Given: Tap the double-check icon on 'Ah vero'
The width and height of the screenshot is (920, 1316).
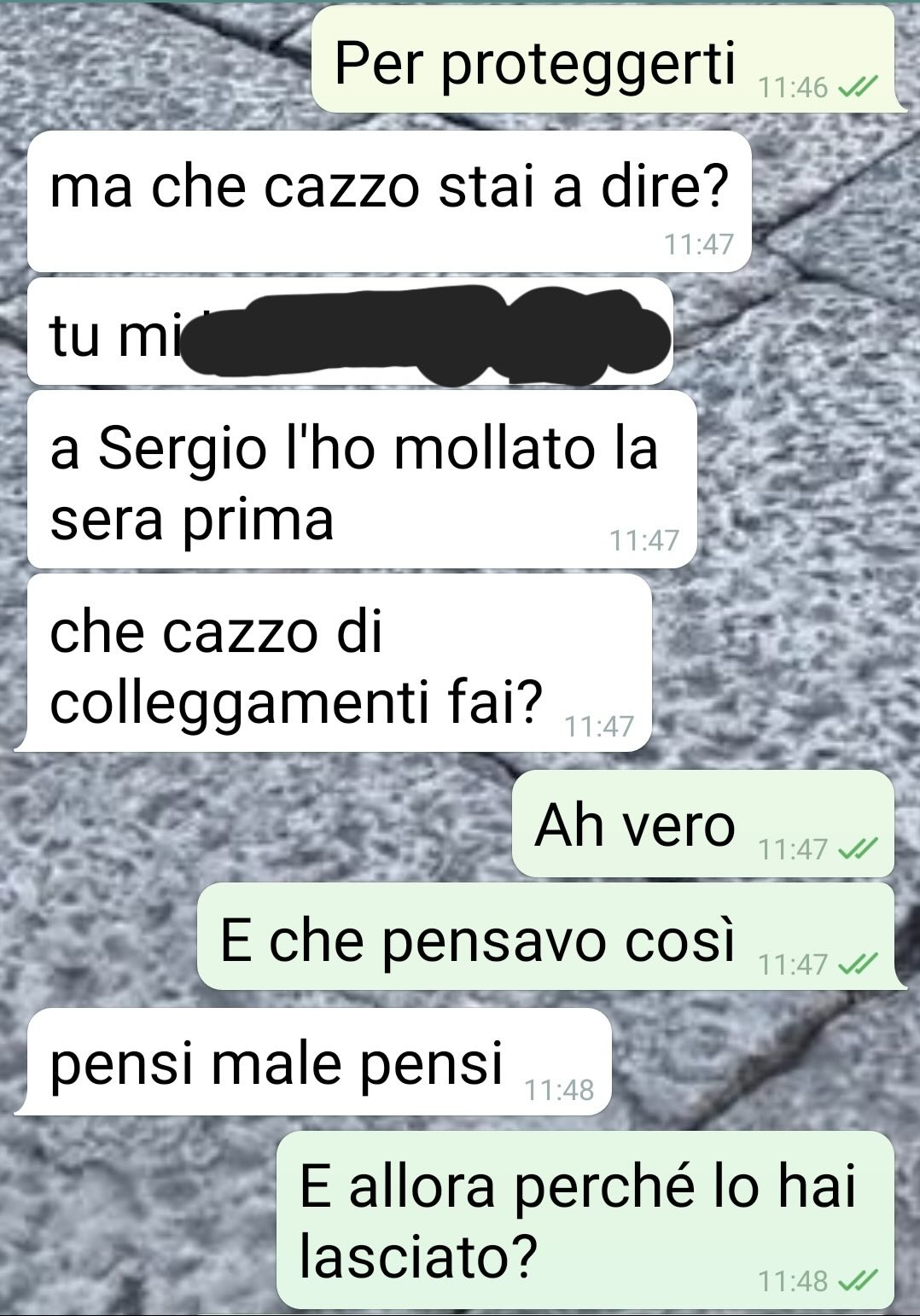Looking at the screenshot, I should pyautogui.click(x=858, y=849).
